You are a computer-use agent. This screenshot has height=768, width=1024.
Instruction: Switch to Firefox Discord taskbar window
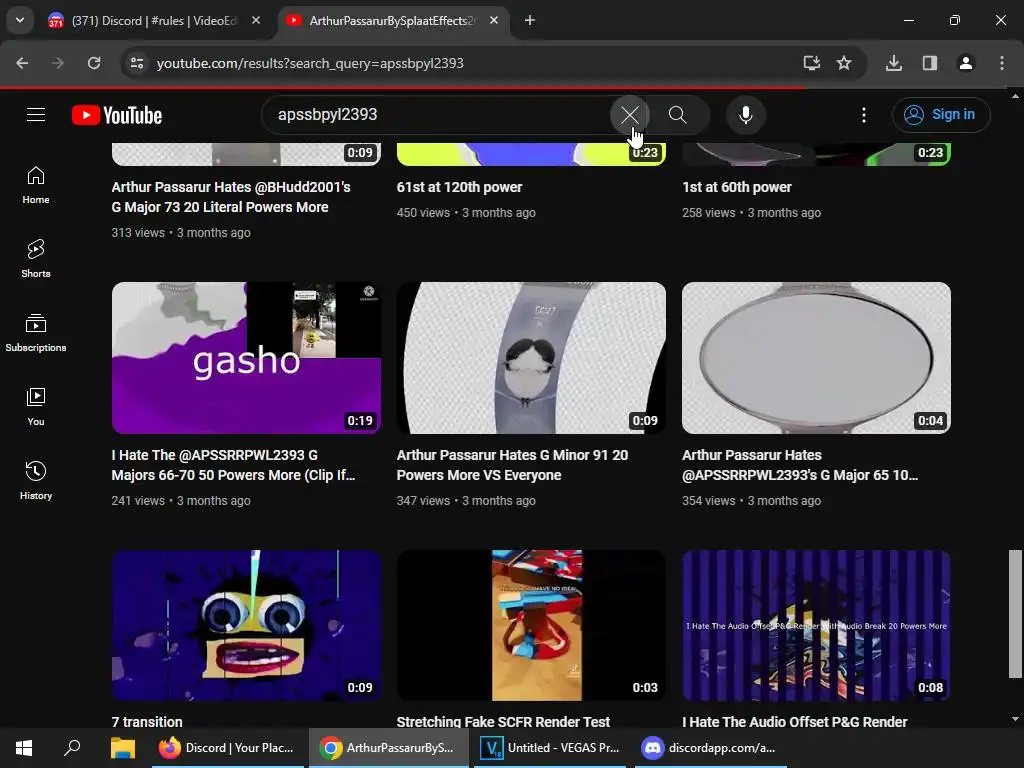227,748
